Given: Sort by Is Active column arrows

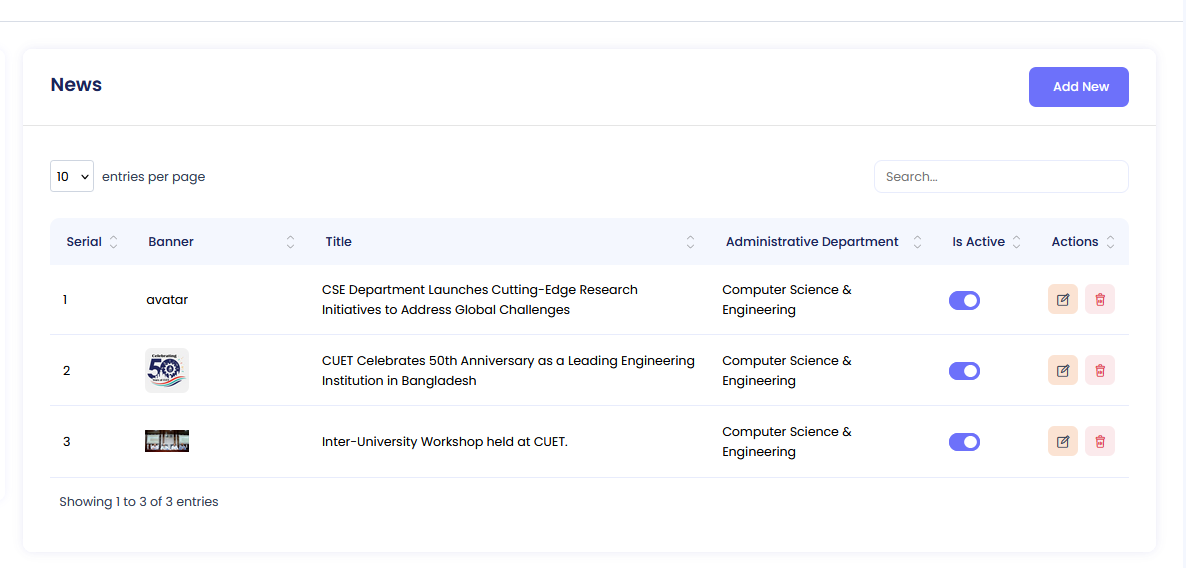Looking at the screenshot, I should [1016, 242].
